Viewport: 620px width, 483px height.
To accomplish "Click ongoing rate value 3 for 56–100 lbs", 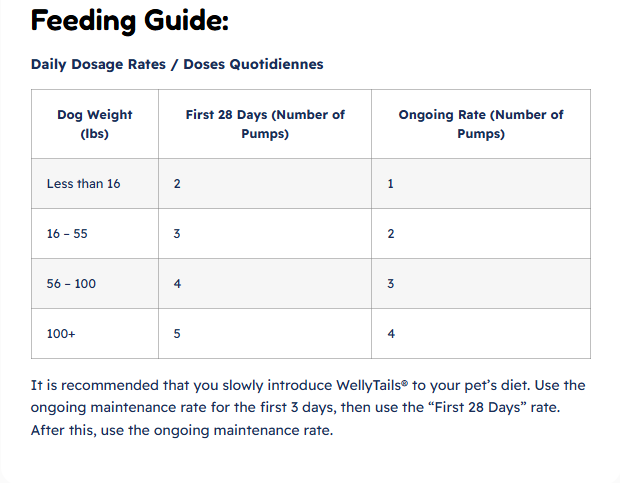I will 481,284.
